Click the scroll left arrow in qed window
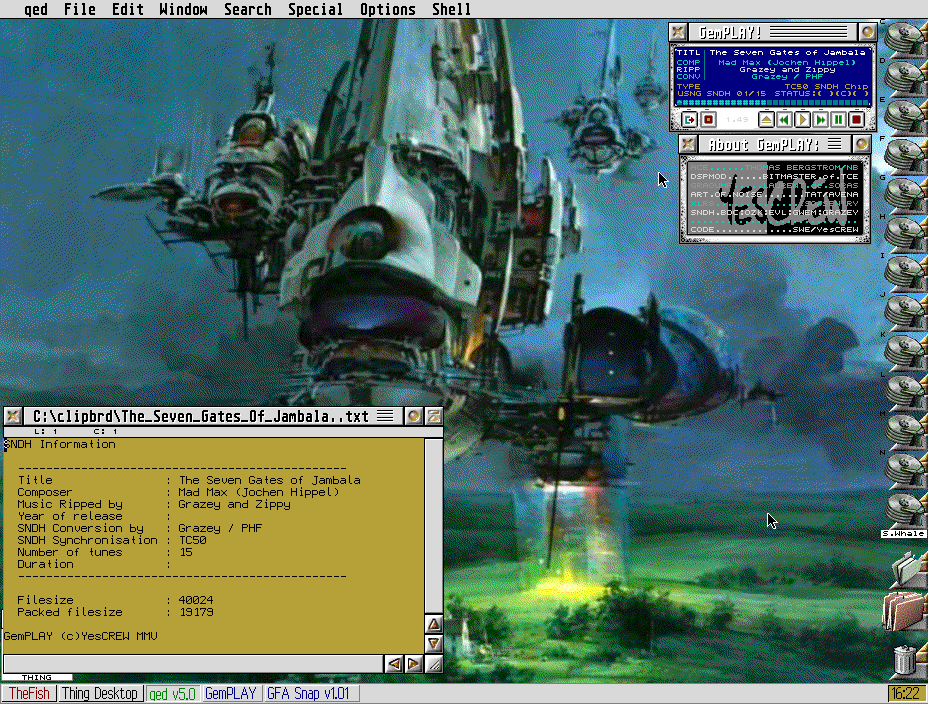 394,664
